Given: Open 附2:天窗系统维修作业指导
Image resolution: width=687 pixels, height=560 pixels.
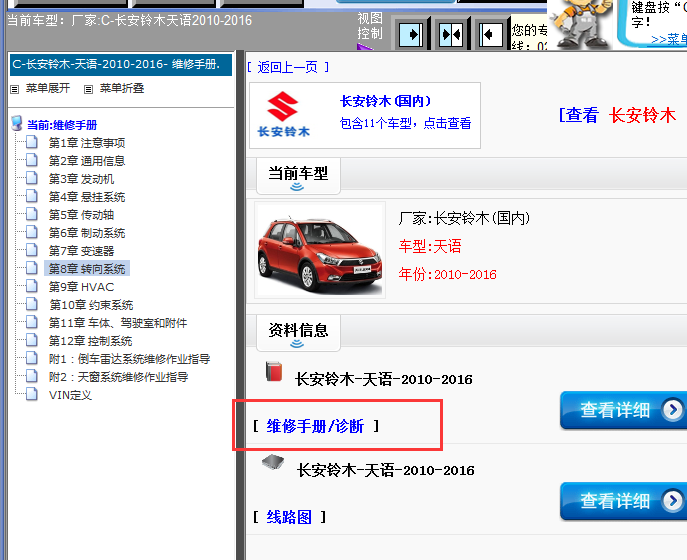Looking at the screenshot, I should click(x=118, y=377).
